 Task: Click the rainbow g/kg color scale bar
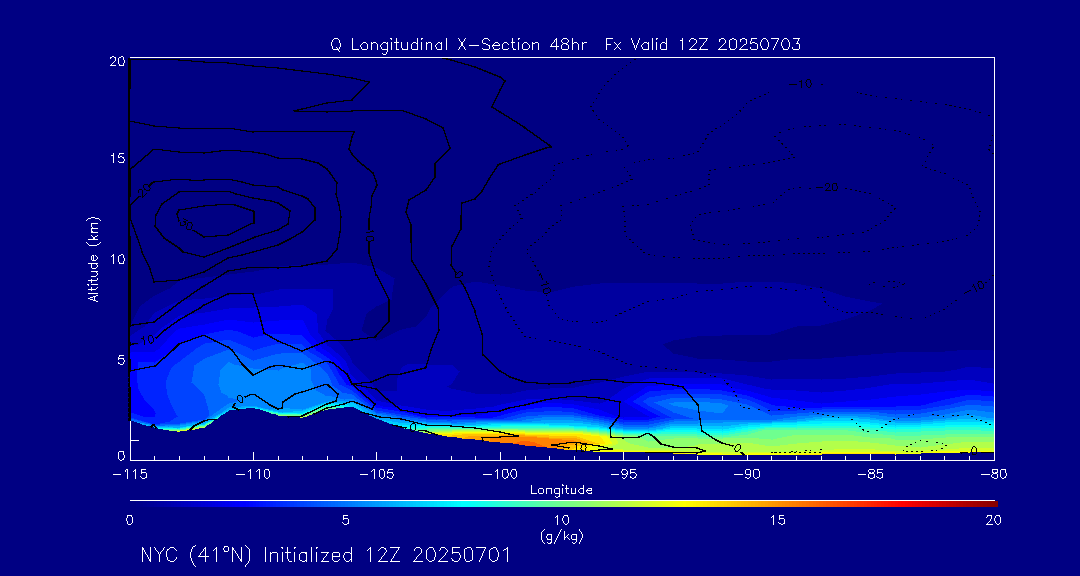[563, 504]
